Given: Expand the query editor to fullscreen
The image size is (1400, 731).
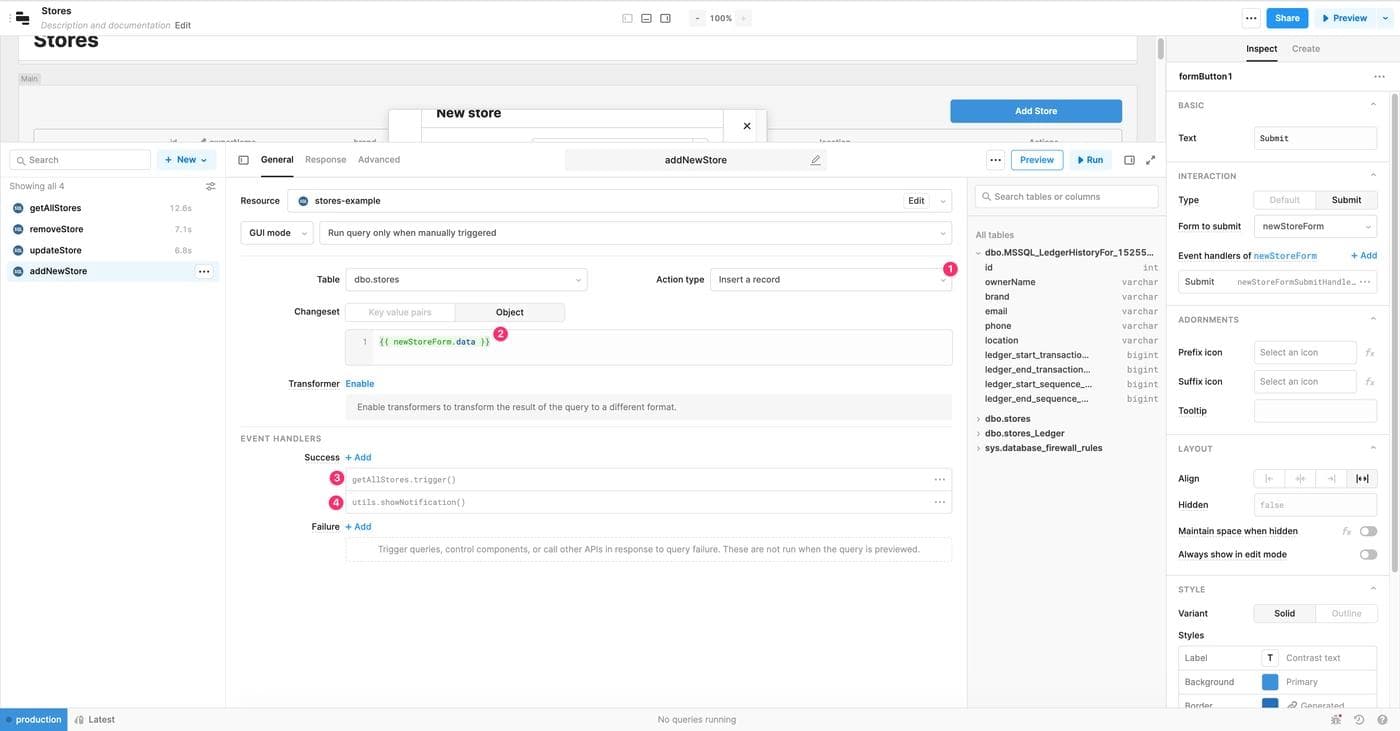Looking at the screenshot, I should 1150,160.
